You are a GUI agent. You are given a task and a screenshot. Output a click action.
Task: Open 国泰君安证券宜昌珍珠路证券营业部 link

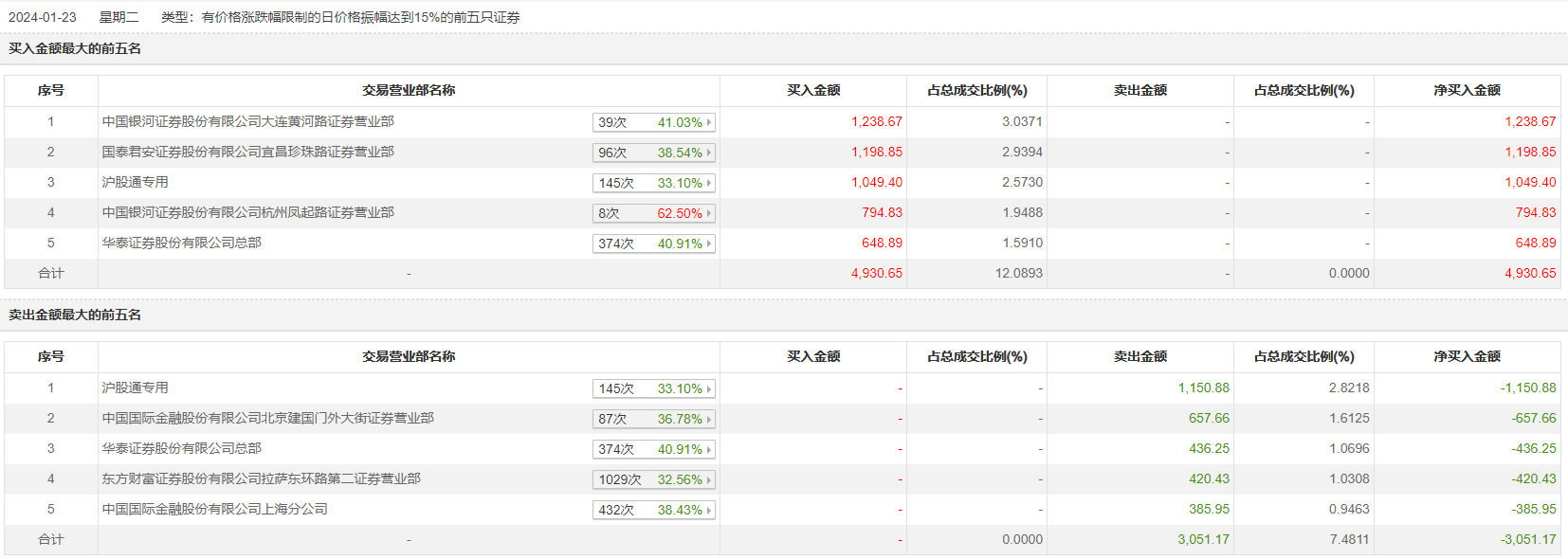click(248, 152)
